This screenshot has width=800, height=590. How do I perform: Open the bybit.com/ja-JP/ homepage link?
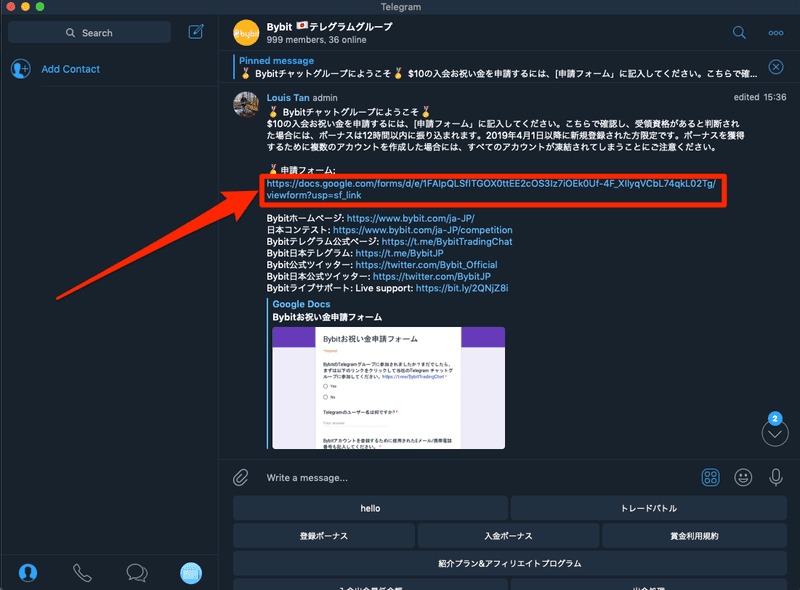(411, 218)
